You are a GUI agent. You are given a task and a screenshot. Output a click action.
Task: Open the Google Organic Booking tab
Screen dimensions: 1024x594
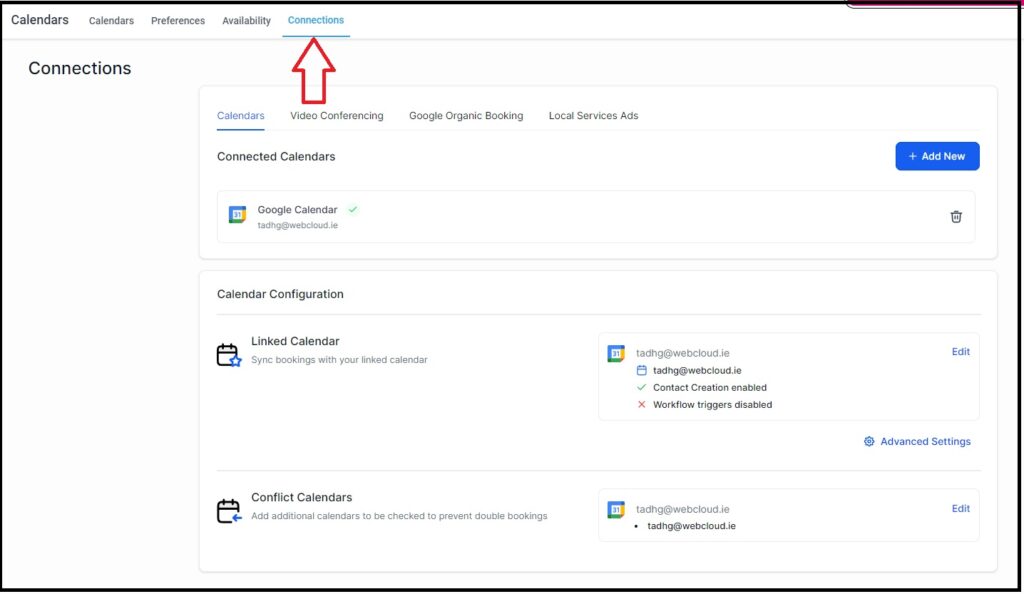click(466, 116)
